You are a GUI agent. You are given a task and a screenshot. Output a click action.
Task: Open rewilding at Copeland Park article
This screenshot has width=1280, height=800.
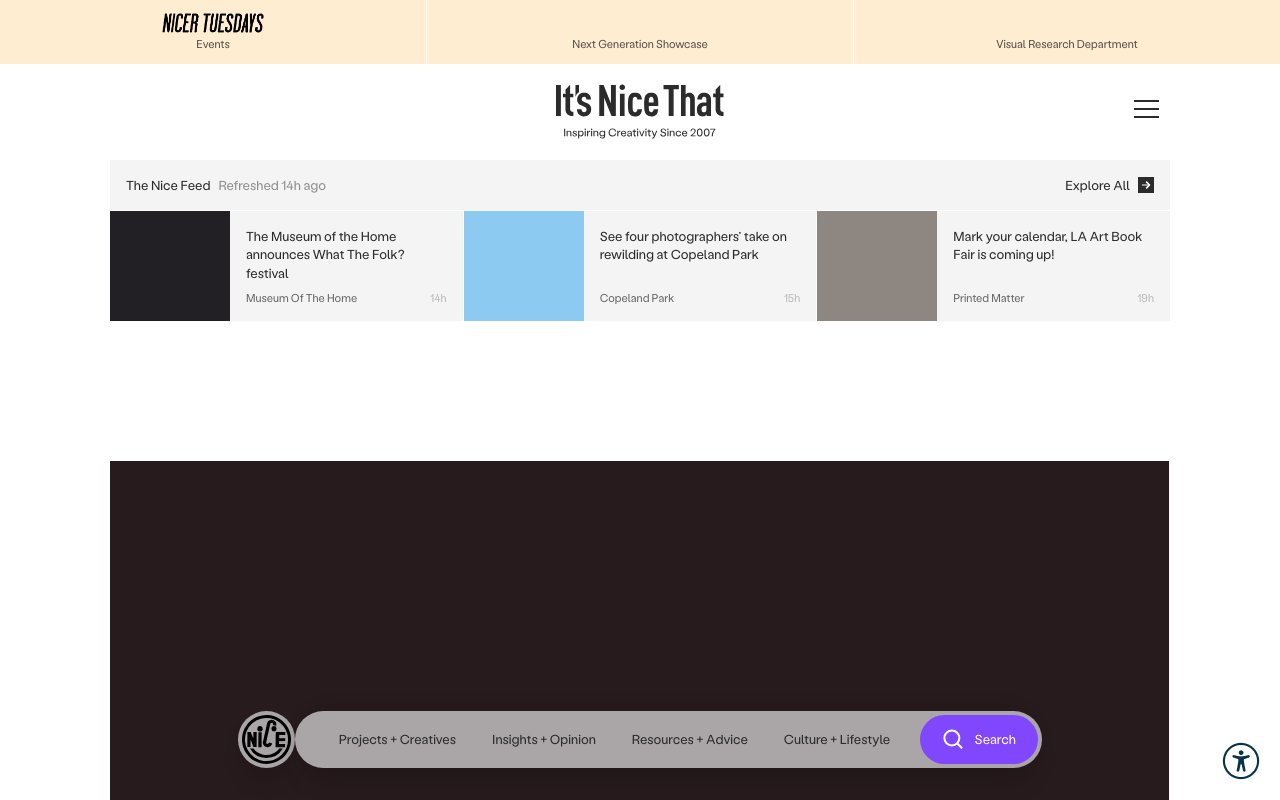pyautogui.click(x=693, y=246)
